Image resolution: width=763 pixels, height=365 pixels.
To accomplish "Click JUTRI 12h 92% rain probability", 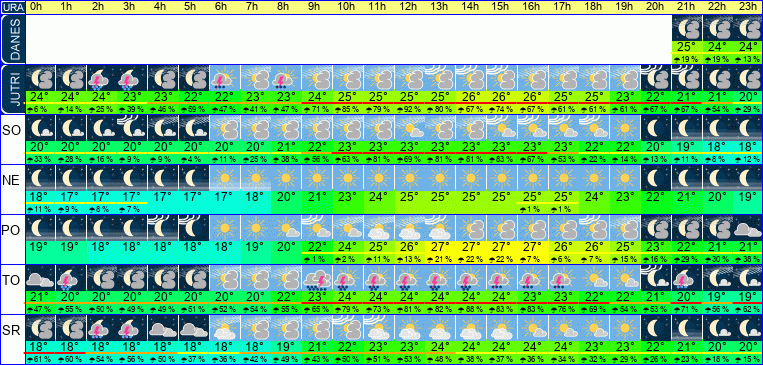I will click(x=409, y=110).
